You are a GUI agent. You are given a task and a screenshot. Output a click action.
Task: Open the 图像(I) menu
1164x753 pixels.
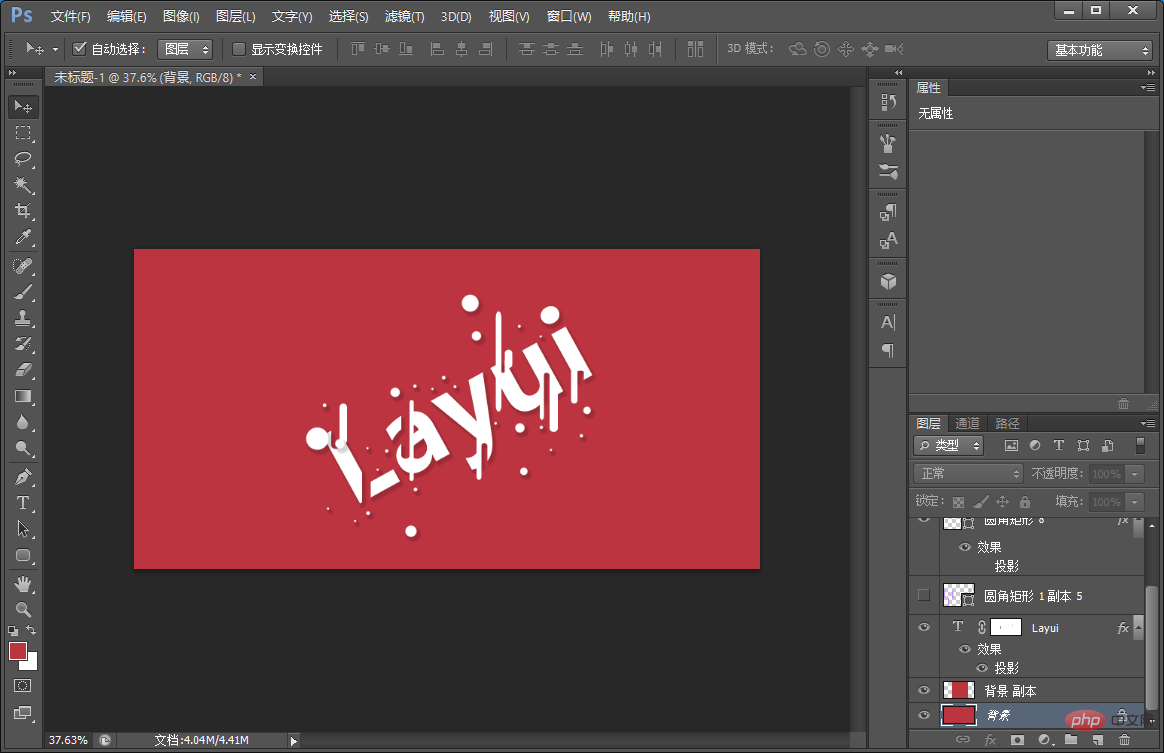181,16
